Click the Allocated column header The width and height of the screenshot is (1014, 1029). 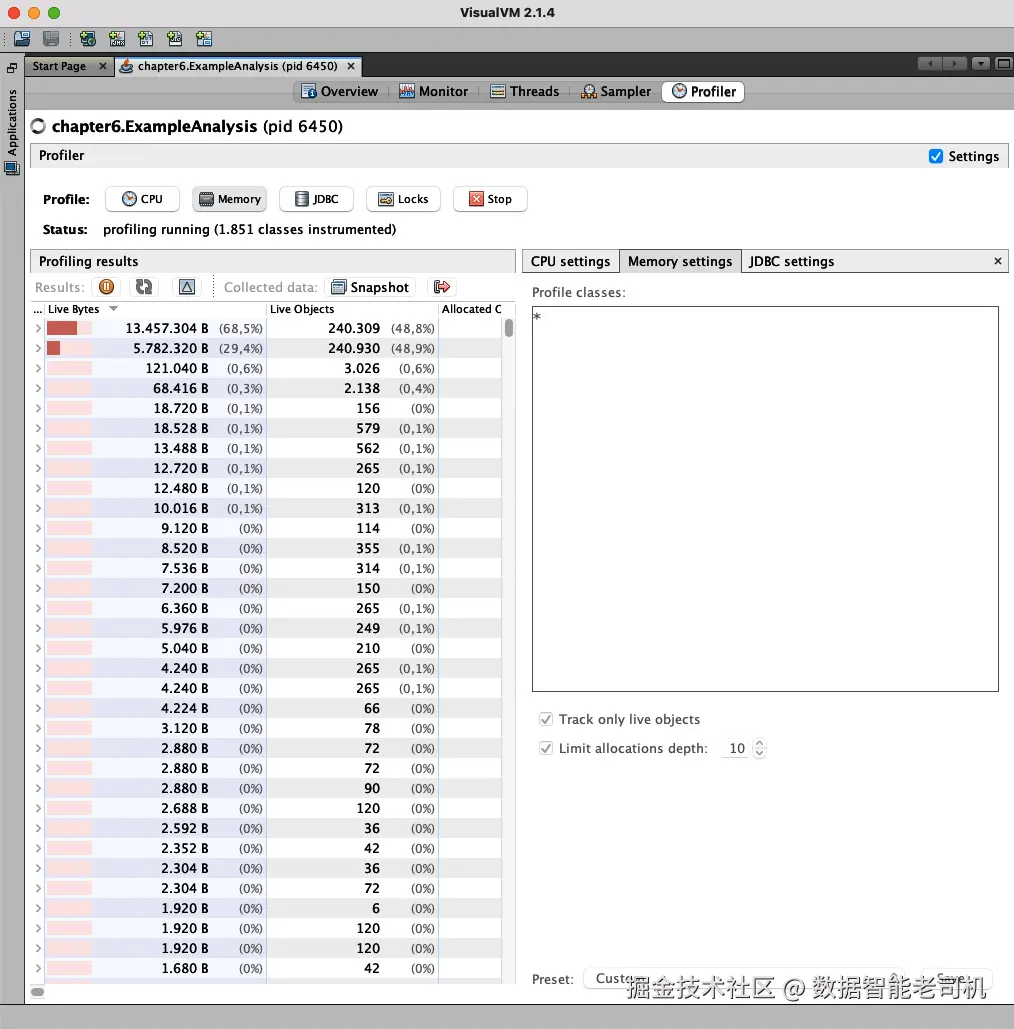point(471,308)
